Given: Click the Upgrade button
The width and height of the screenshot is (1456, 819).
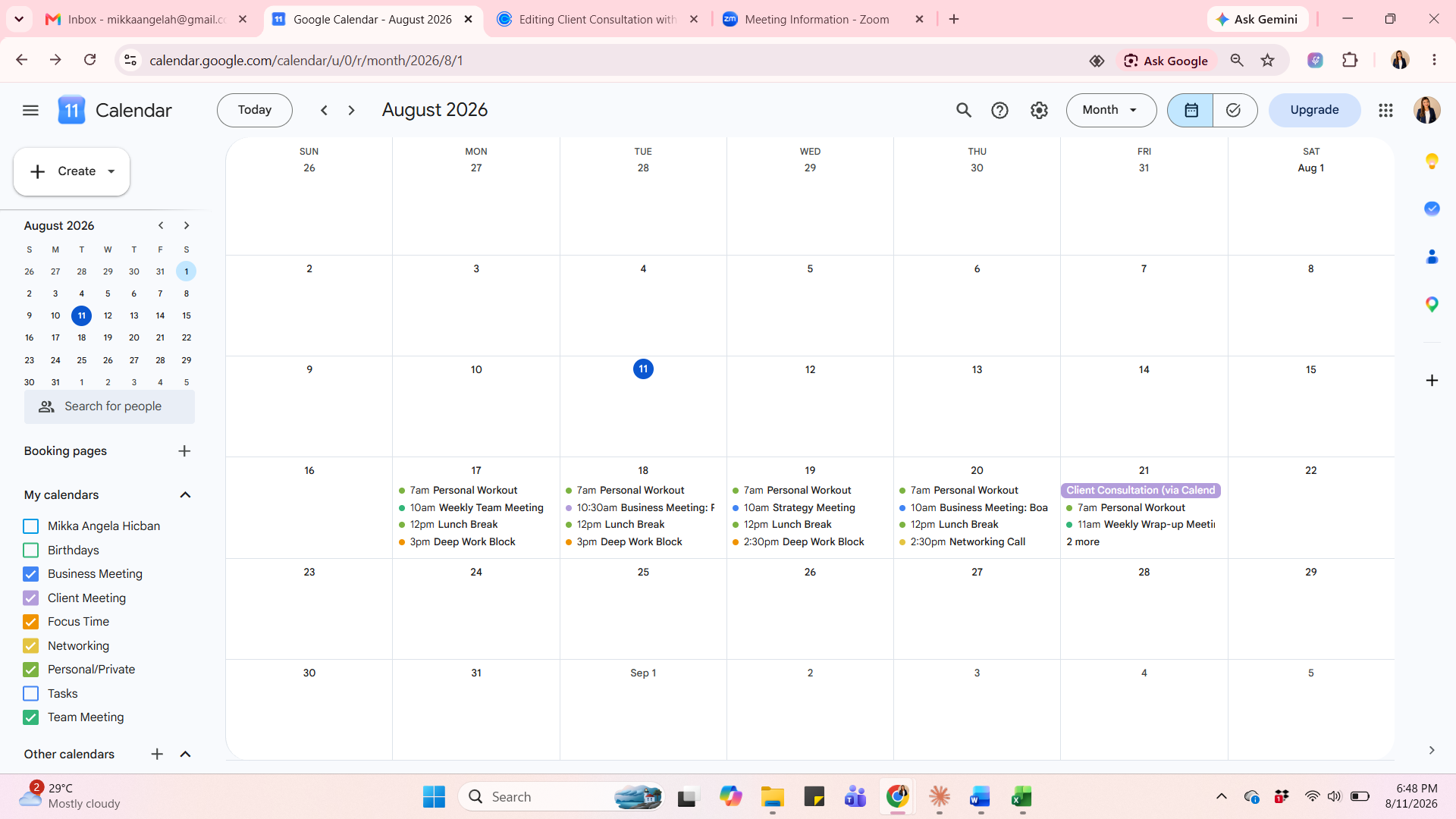Looking at the screenshot, I should click(x=1314, y=111).
